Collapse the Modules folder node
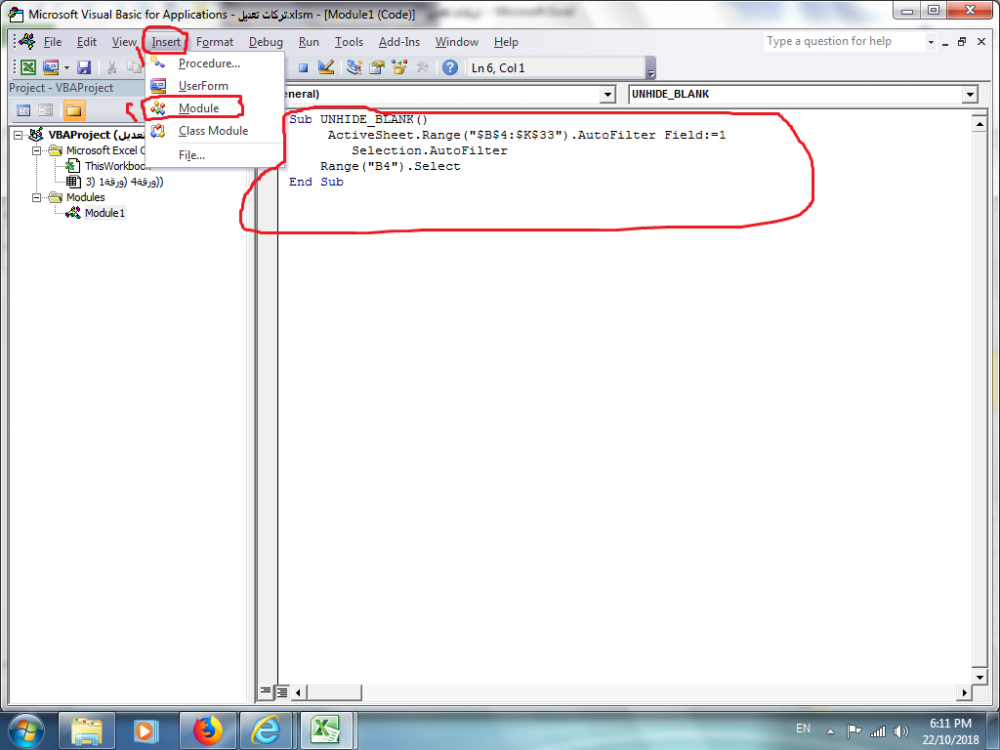This screenshot has height=750, width=1000. (x=37, y=198)
